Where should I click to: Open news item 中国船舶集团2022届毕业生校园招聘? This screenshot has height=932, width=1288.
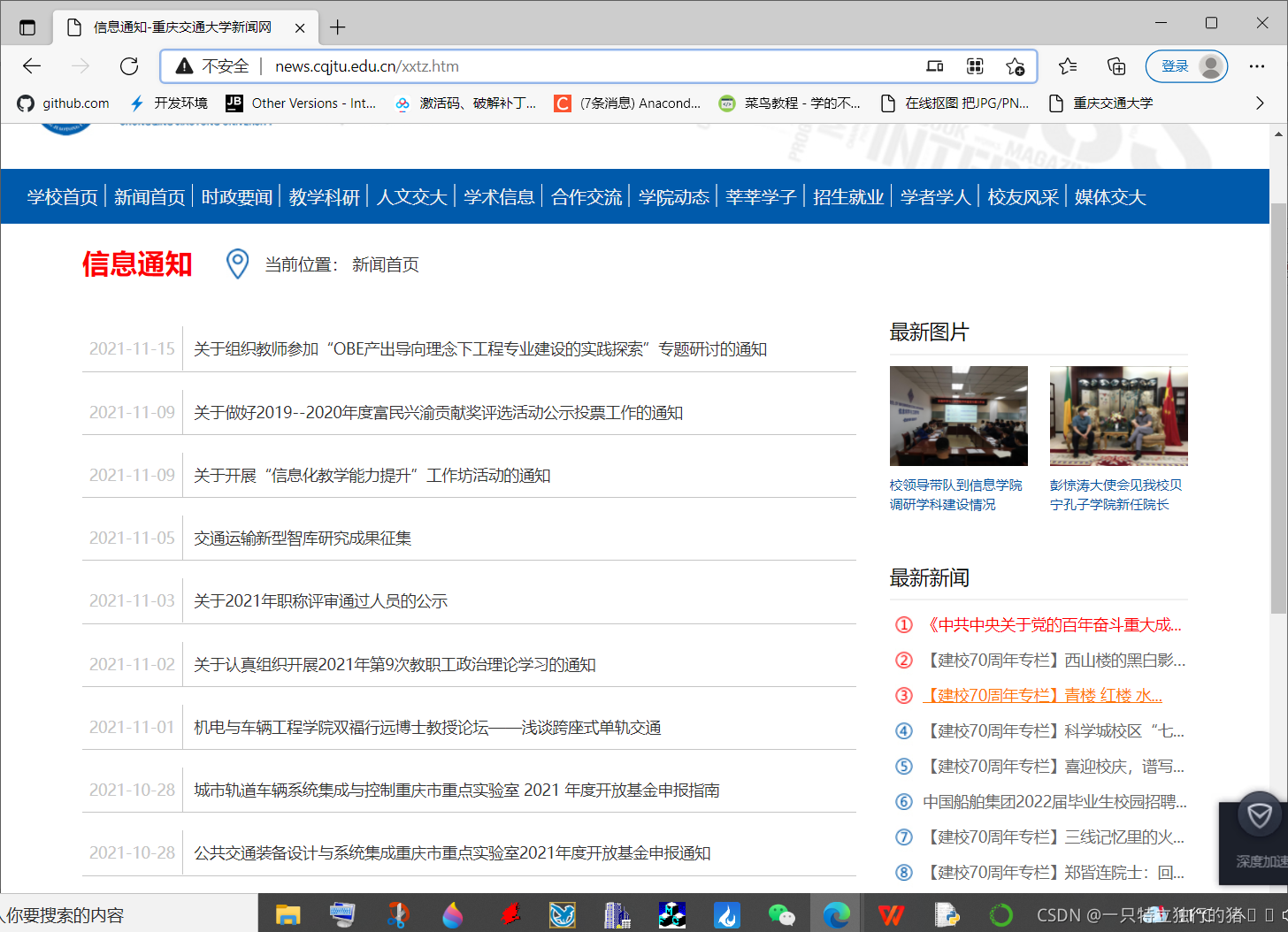click(x=1054, y=802)
